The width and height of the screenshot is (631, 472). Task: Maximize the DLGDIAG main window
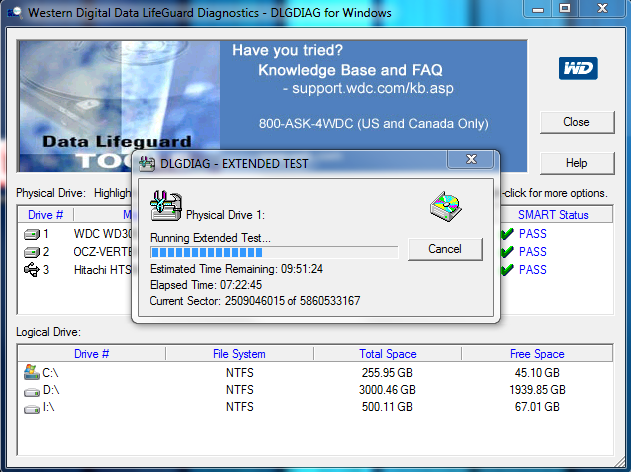tap(565, 8)
